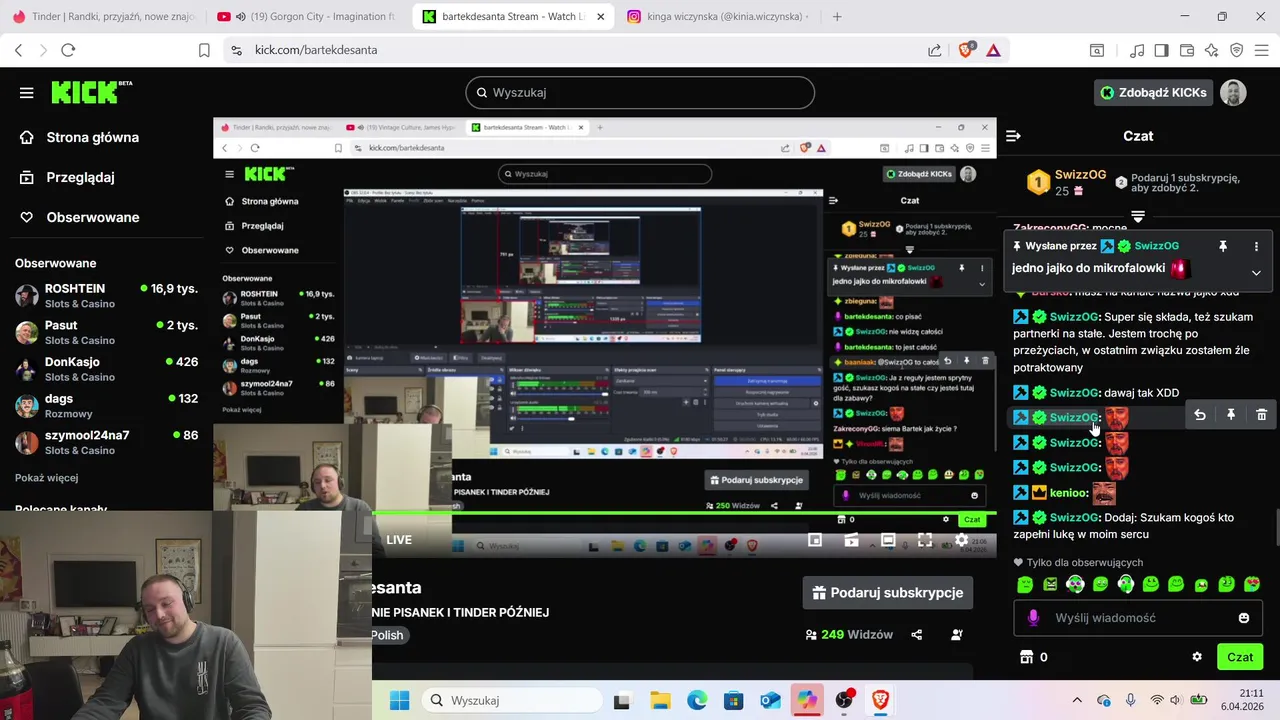The image size is (1280, 720).
Task: Open chat settings gear icon
Action: point(1197,657)
